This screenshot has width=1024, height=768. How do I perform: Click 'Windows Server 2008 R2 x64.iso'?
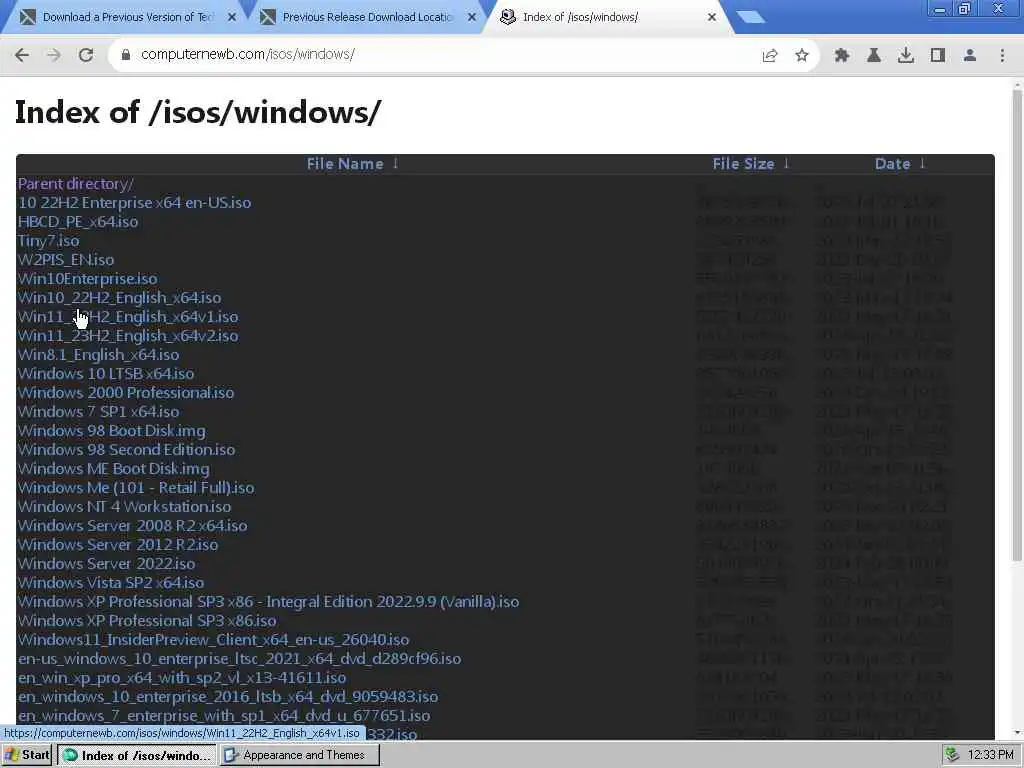coord(133,526)
